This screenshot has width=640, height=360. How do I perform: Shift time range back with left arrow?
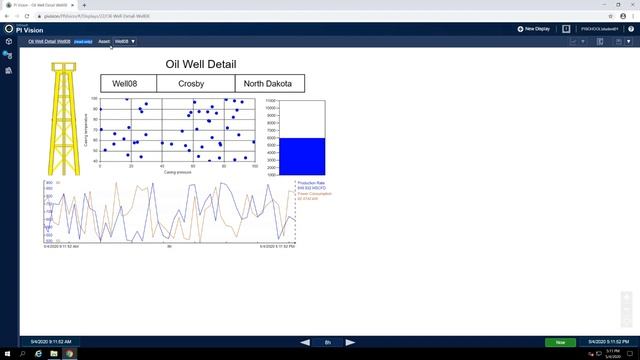pos(305,342)
